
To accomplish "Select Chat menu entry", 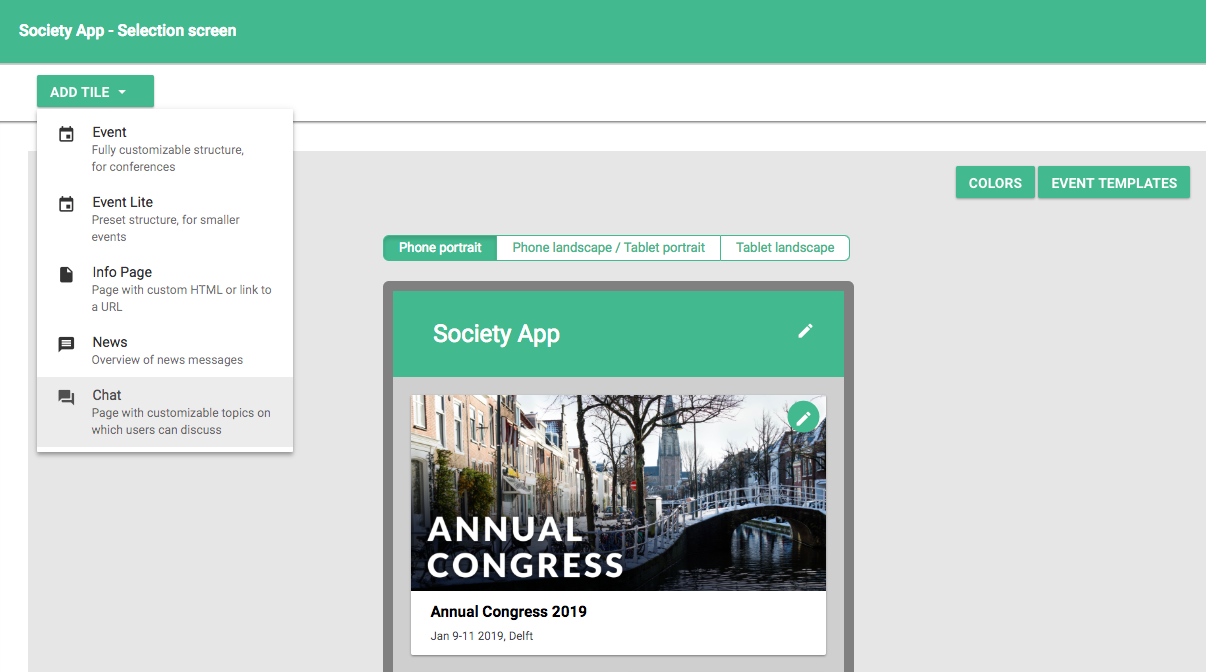I will pos(165,412).
